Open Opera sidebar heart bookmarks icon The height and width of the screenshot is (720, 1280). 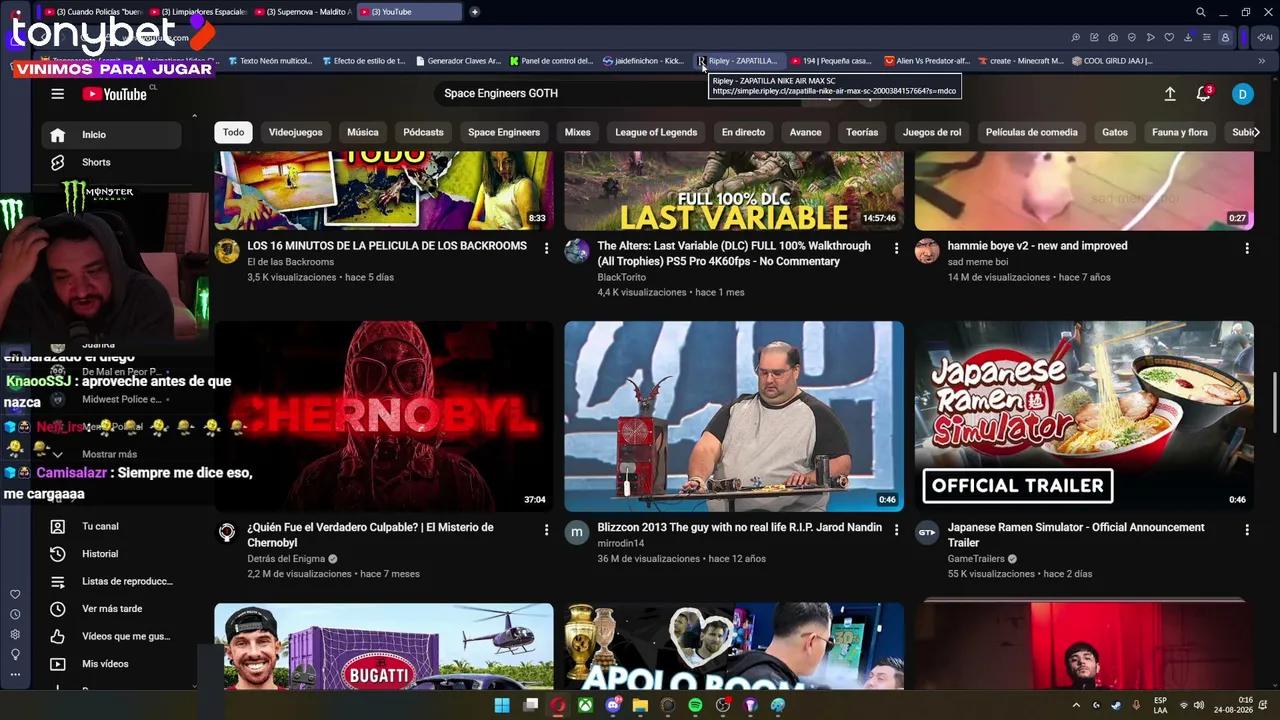point(15,595)
